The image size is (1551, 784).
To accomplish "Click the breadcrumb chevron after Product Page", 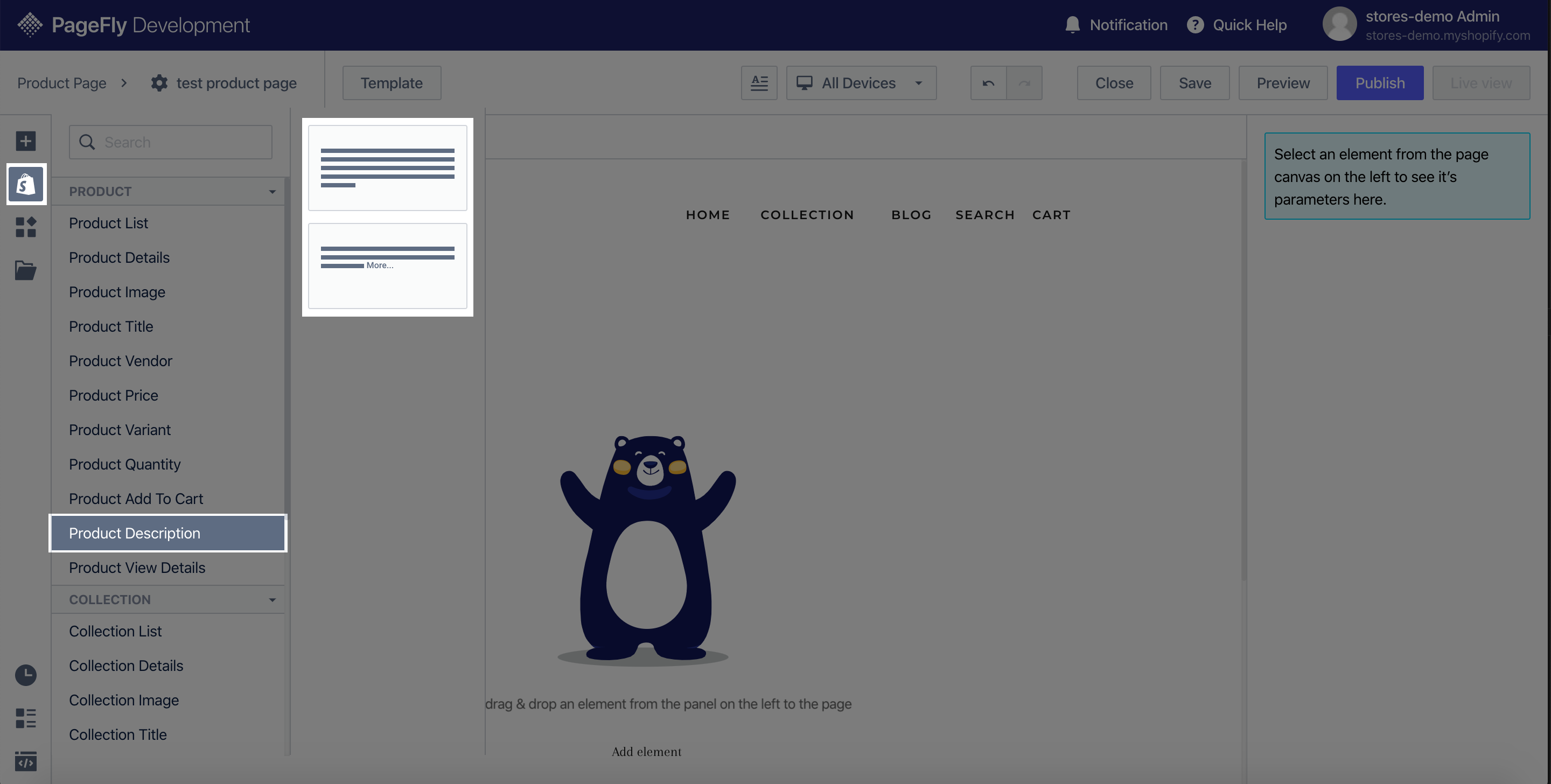I will (124, 82).
